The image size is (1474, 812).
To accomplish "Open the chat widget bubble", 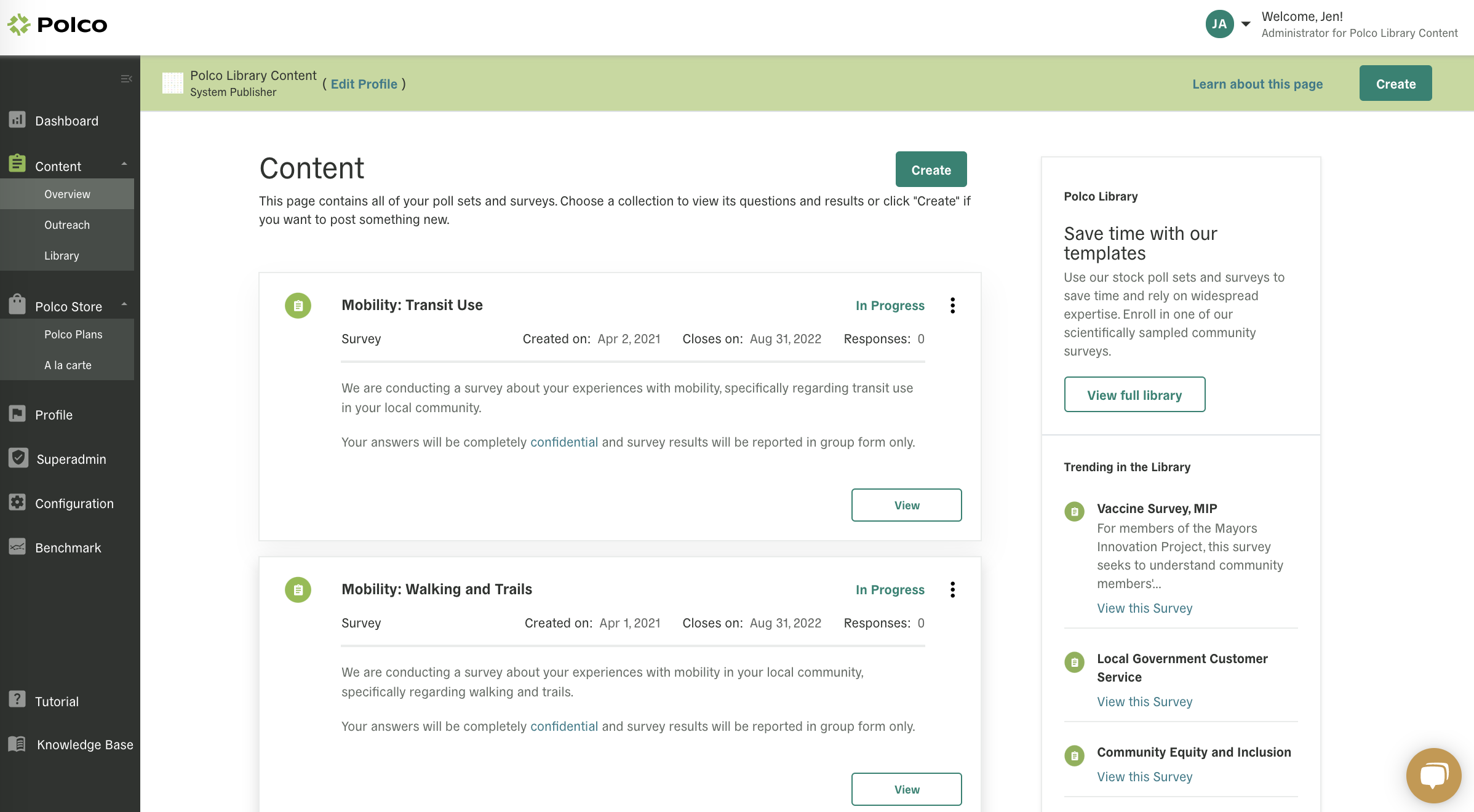I will [x=1433, y=775].
